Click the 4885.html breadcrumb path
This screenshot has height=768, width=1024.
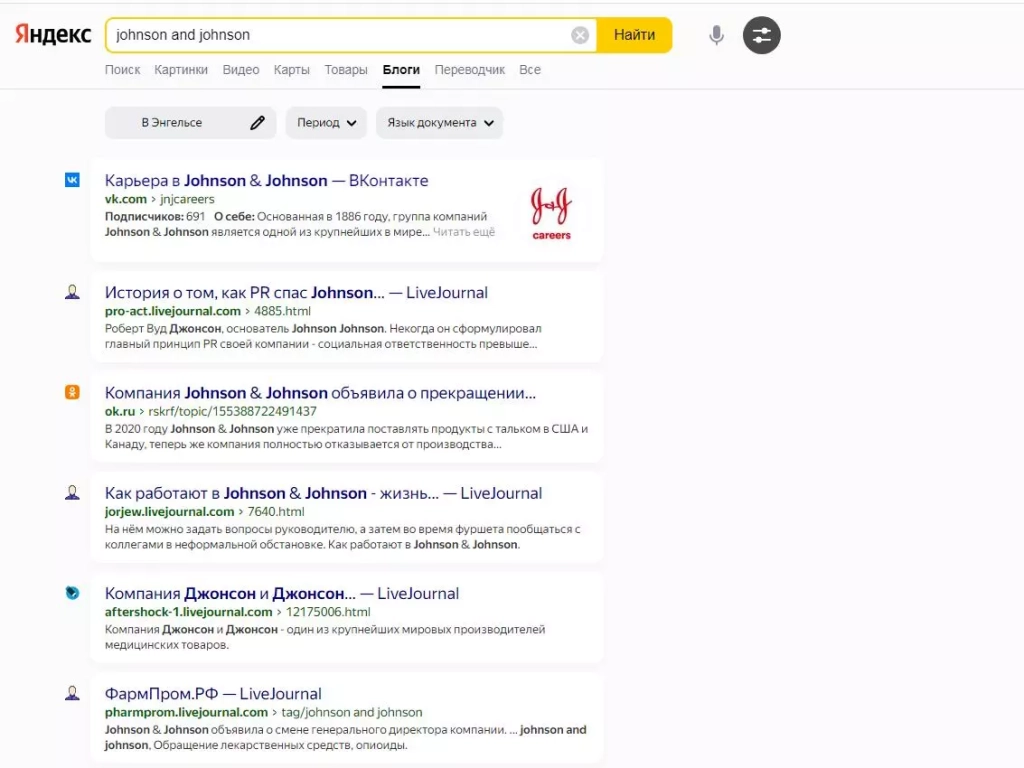(x=282, y=312)
